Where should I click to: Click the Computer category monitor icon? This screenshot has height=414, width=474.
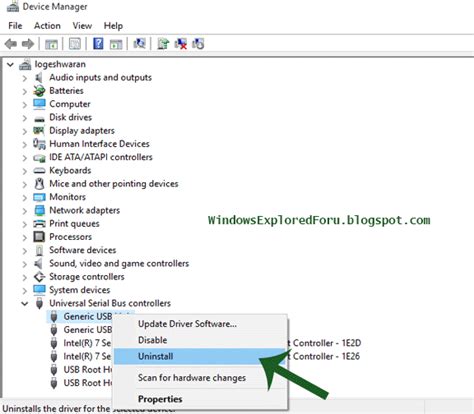click(39, 104)
